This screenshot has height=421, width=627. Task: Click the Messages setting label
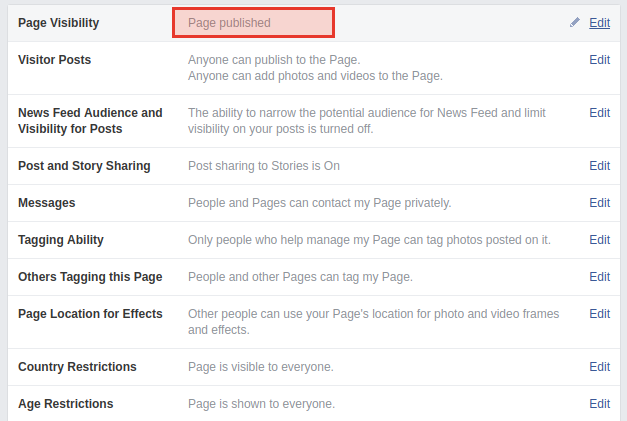[47, 203]
